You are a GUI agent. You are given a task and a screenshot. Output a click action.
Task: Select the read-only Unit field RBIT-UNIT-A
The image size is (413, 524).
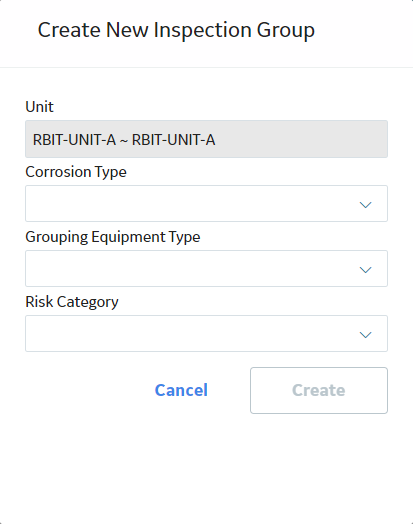(206, 139)
